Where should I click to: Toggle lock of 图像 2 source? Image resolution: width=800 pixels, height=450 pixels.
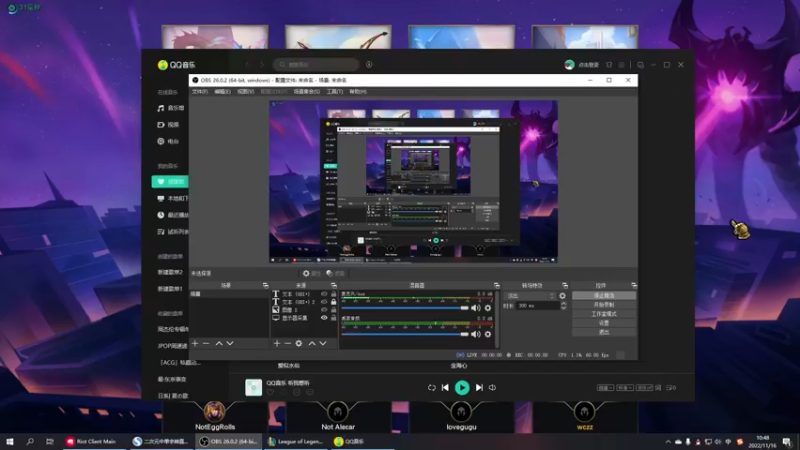pyautogui.click(x=334, y=310)
